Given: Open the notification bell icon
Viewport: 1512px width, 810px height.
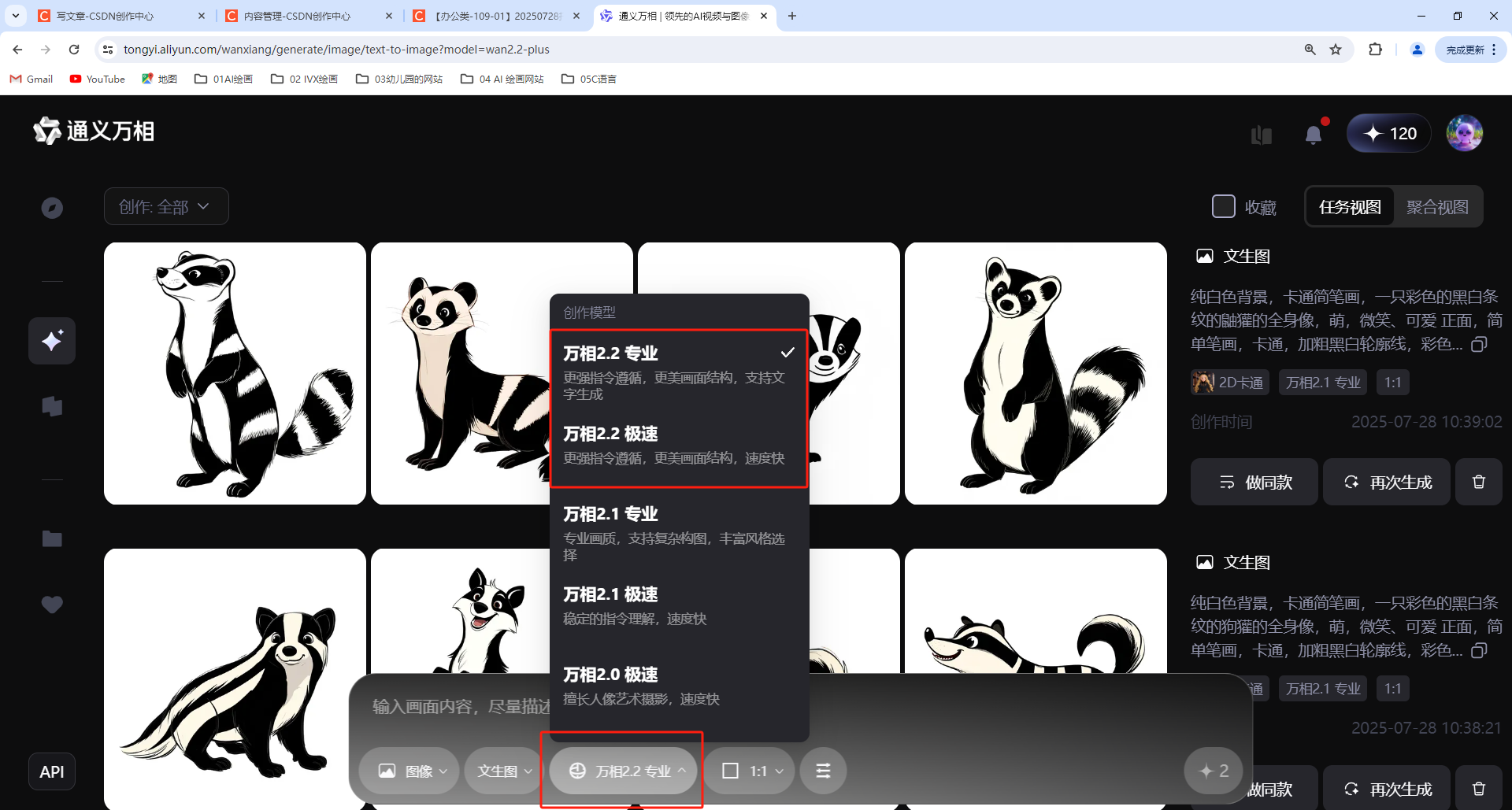Looking at the screenshot, I should (1314, 135).
